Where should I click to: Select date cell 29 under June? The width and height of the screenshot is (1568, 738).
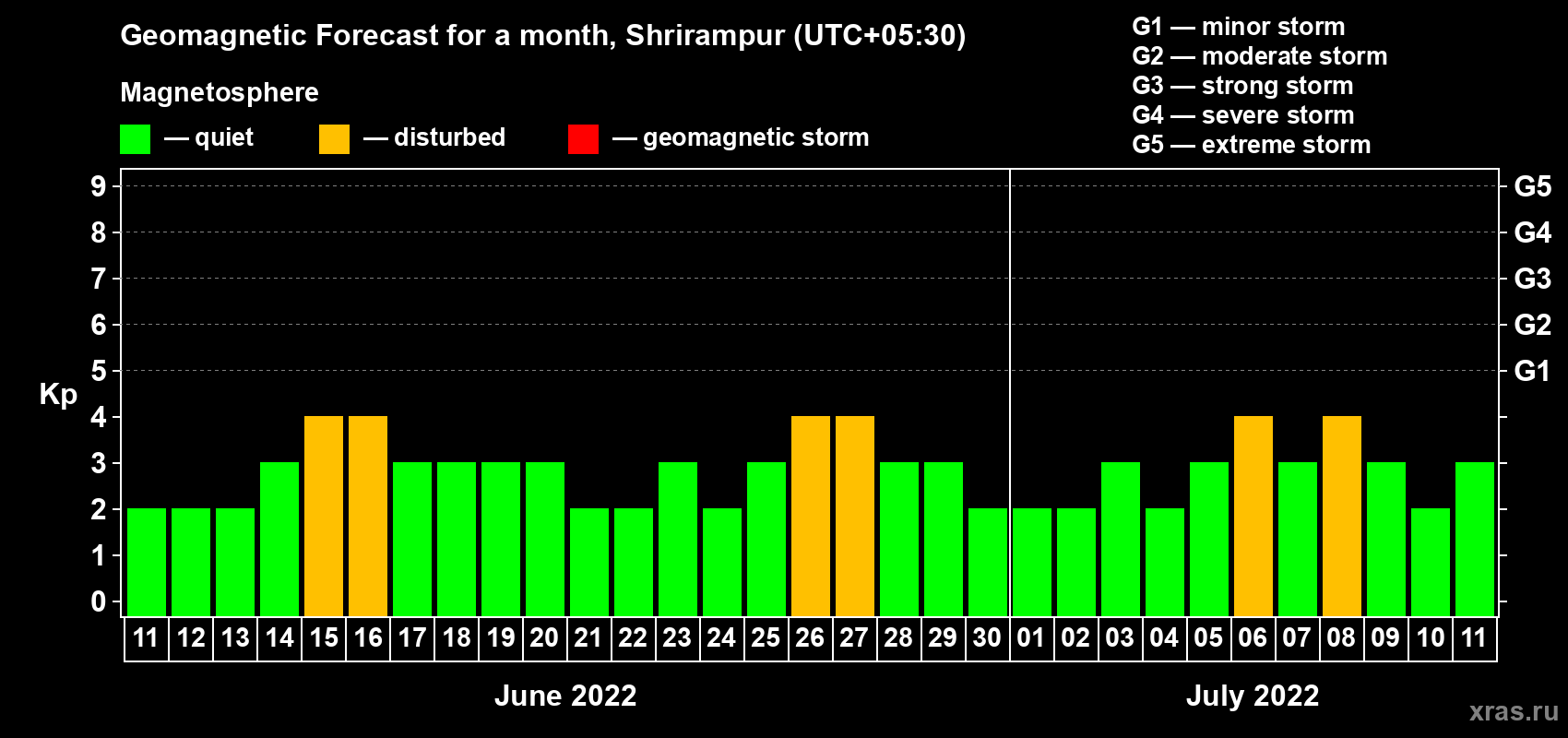pyautogui.click(x=944, y=638)
